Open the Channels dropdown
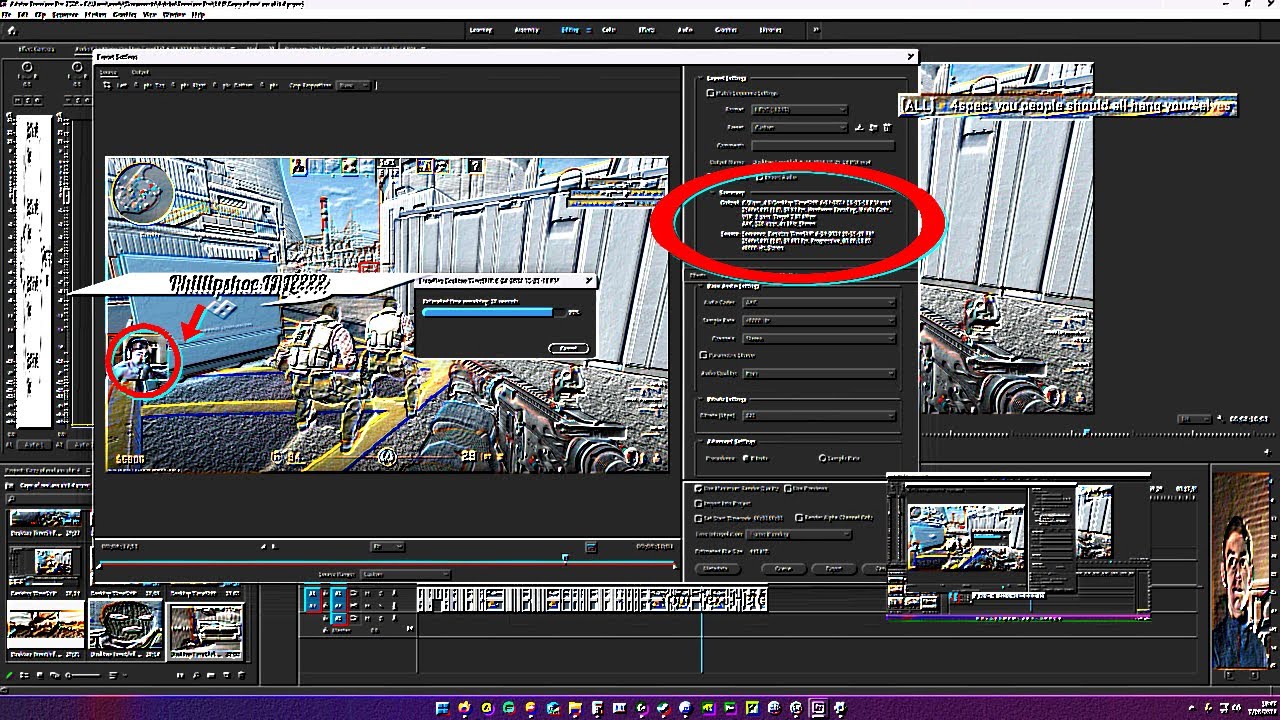The image size is (1280, 720). [820, 338]
